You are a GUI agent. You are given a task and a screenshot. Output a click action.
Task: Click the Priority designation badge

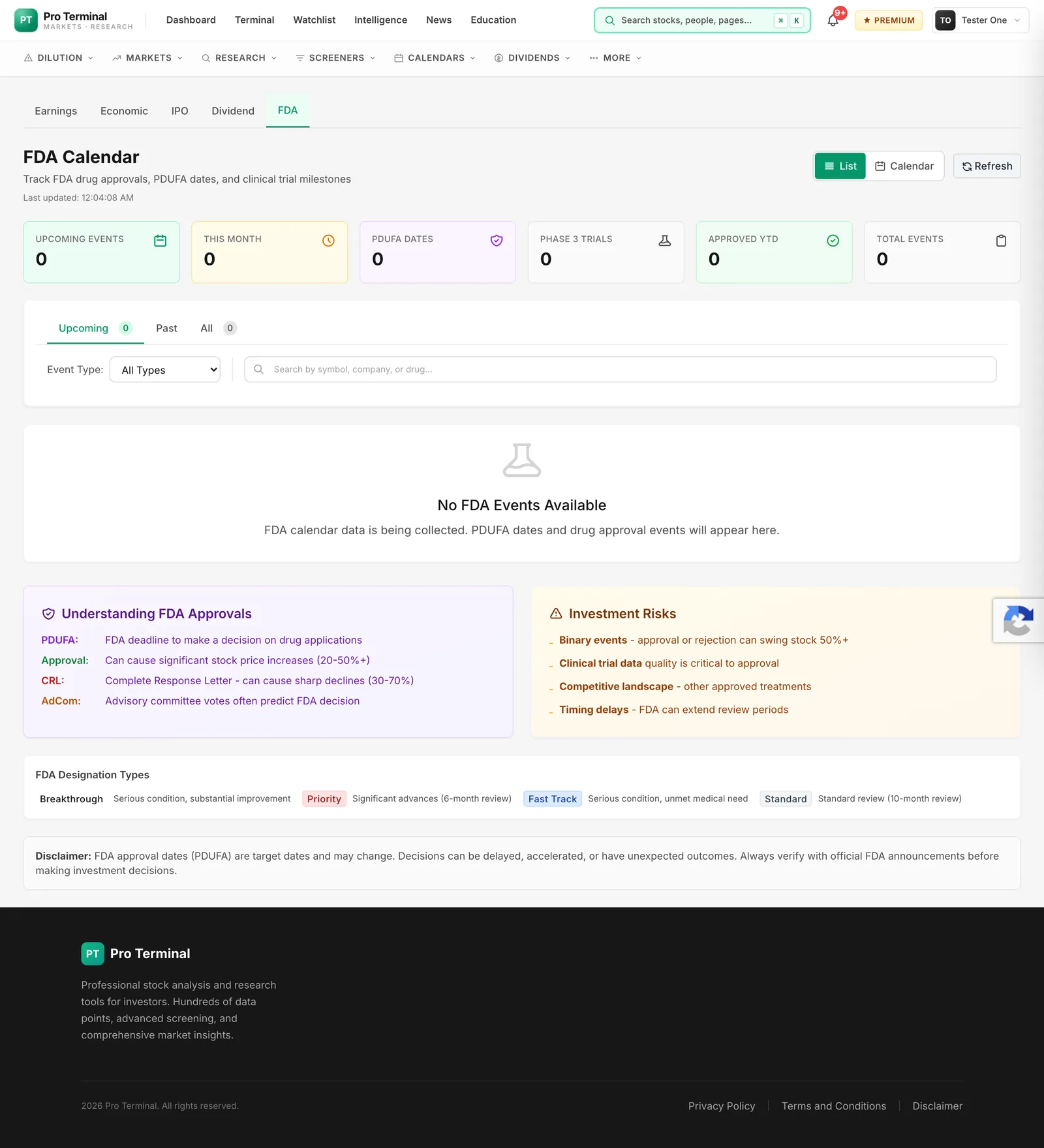tap(324, 799)
